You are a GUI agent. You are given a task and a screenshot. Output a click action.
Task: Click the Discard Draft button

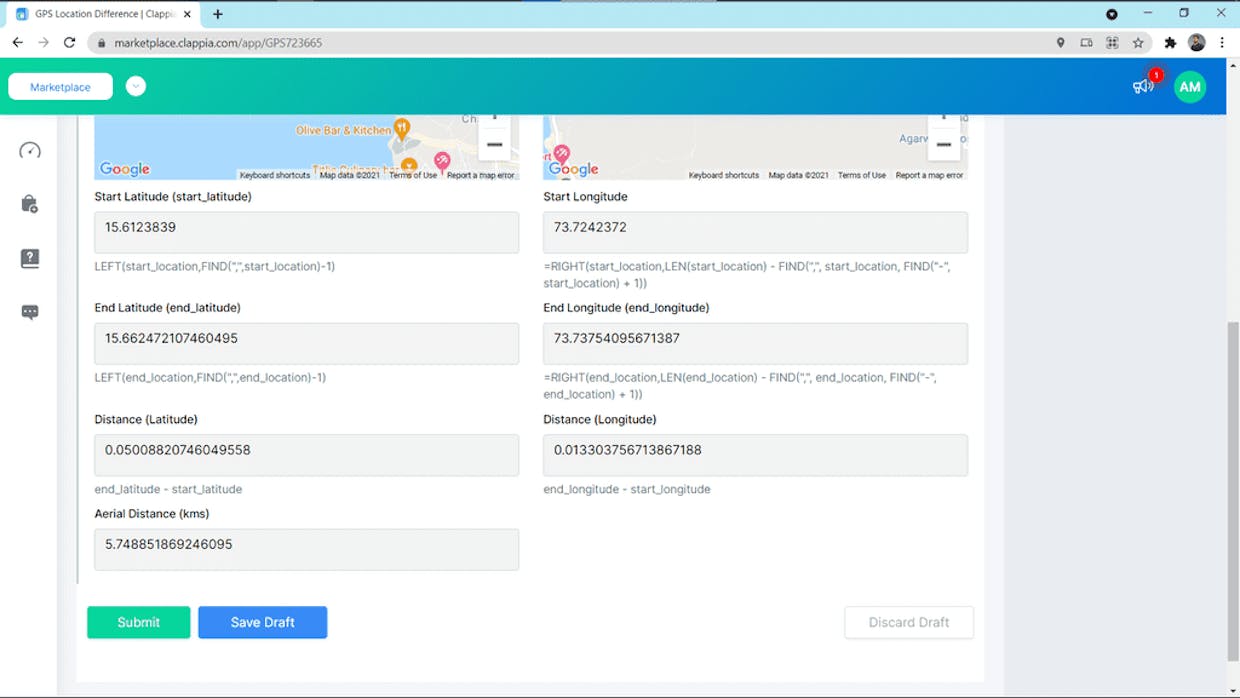908,622
